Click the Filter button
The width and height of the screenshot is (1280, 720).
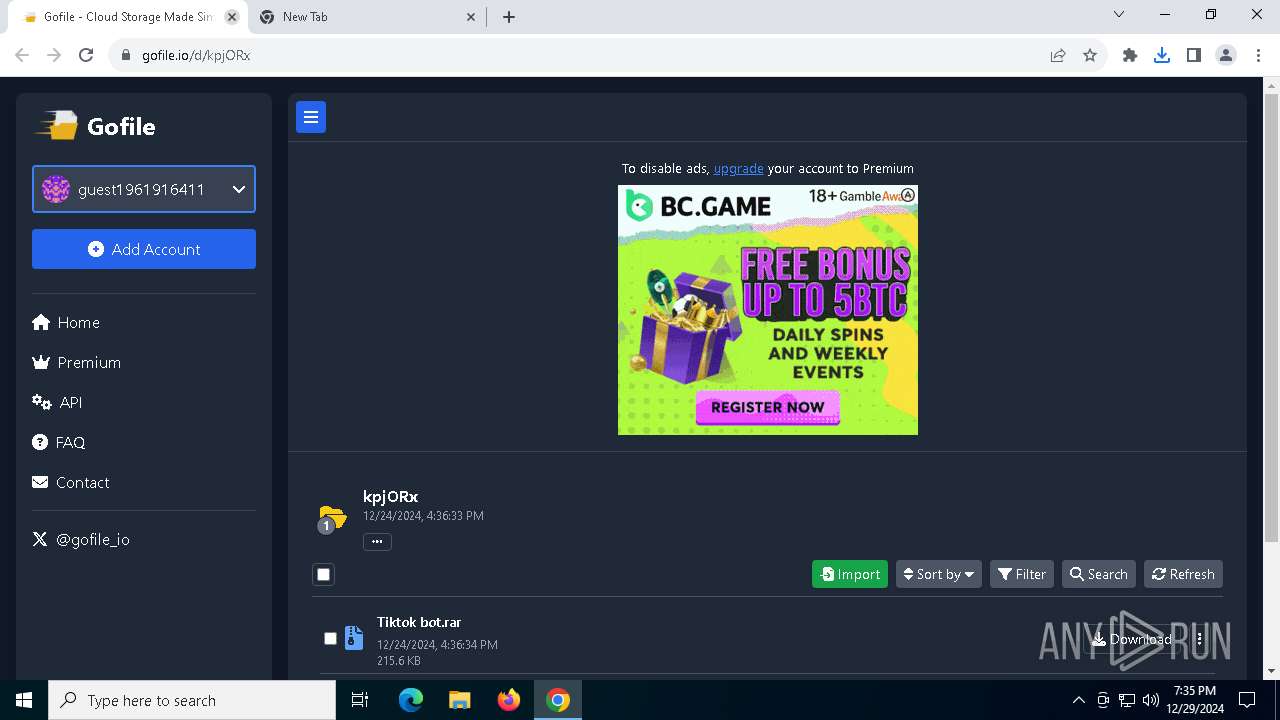1022,574
